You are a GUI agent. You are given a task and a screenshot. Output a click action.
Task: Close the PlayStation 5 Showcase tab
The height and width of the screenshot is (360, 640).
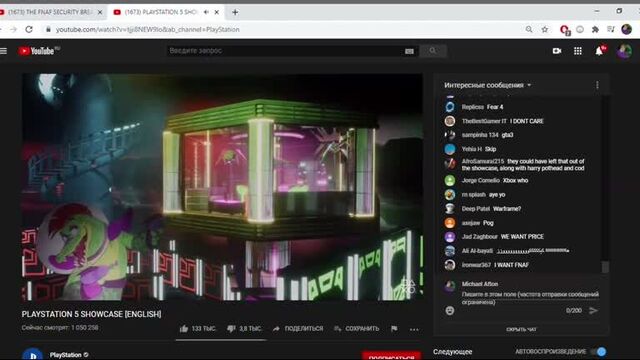pos(217,12)
